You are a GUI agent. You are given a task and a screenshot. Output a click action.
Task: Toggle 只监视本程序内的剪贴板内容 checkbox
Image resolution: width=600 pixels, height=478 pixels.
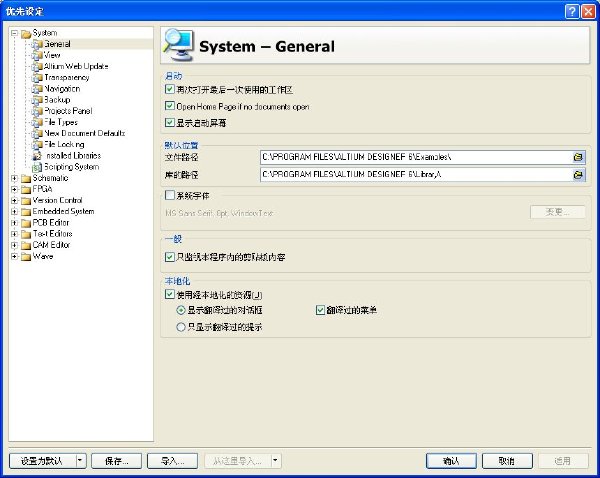pyautogui.click(x=170, y=256)
